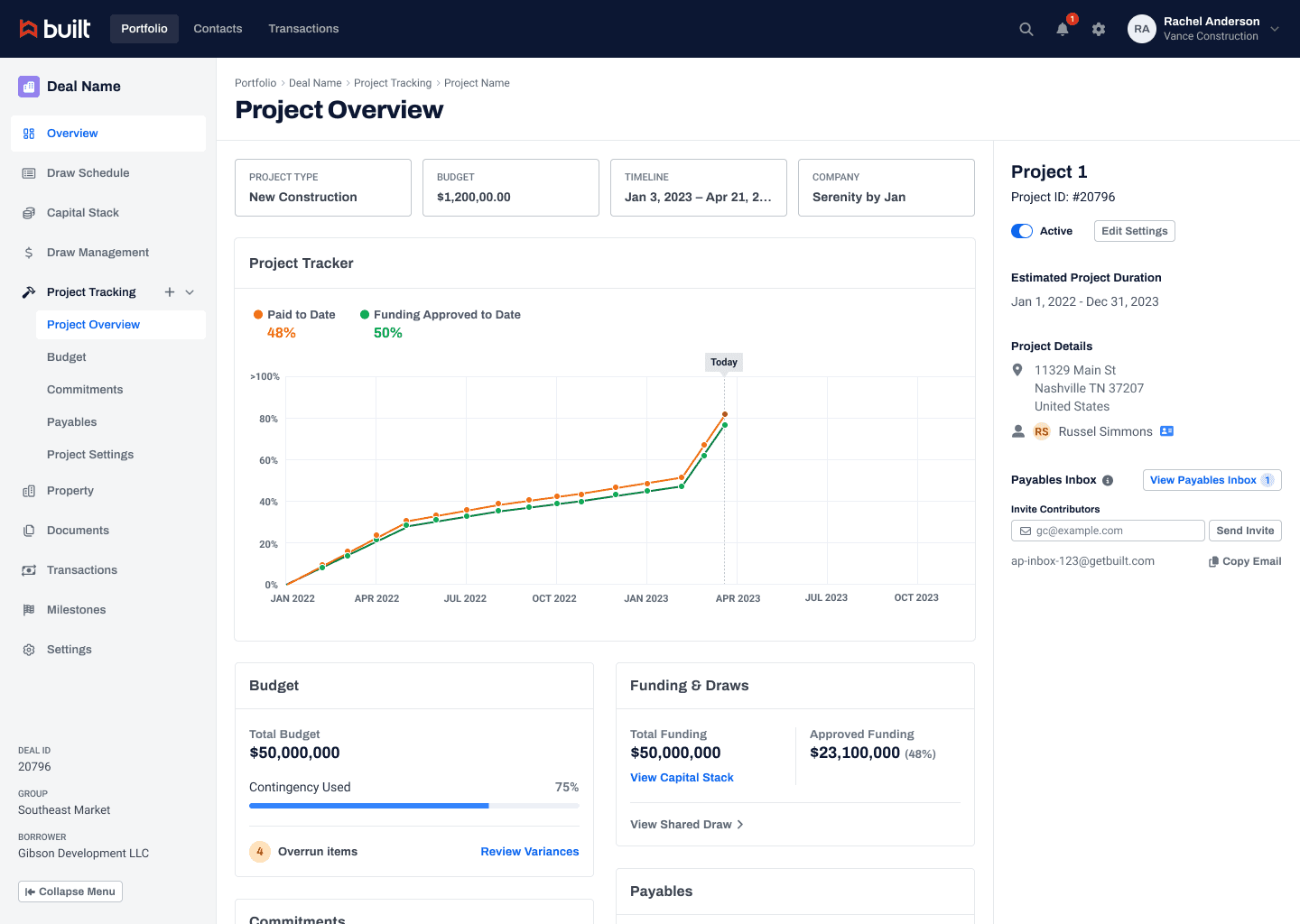Screen dimensions: 1300x924
Task: Switch to the Contacts nav tab
Action: 218,29
